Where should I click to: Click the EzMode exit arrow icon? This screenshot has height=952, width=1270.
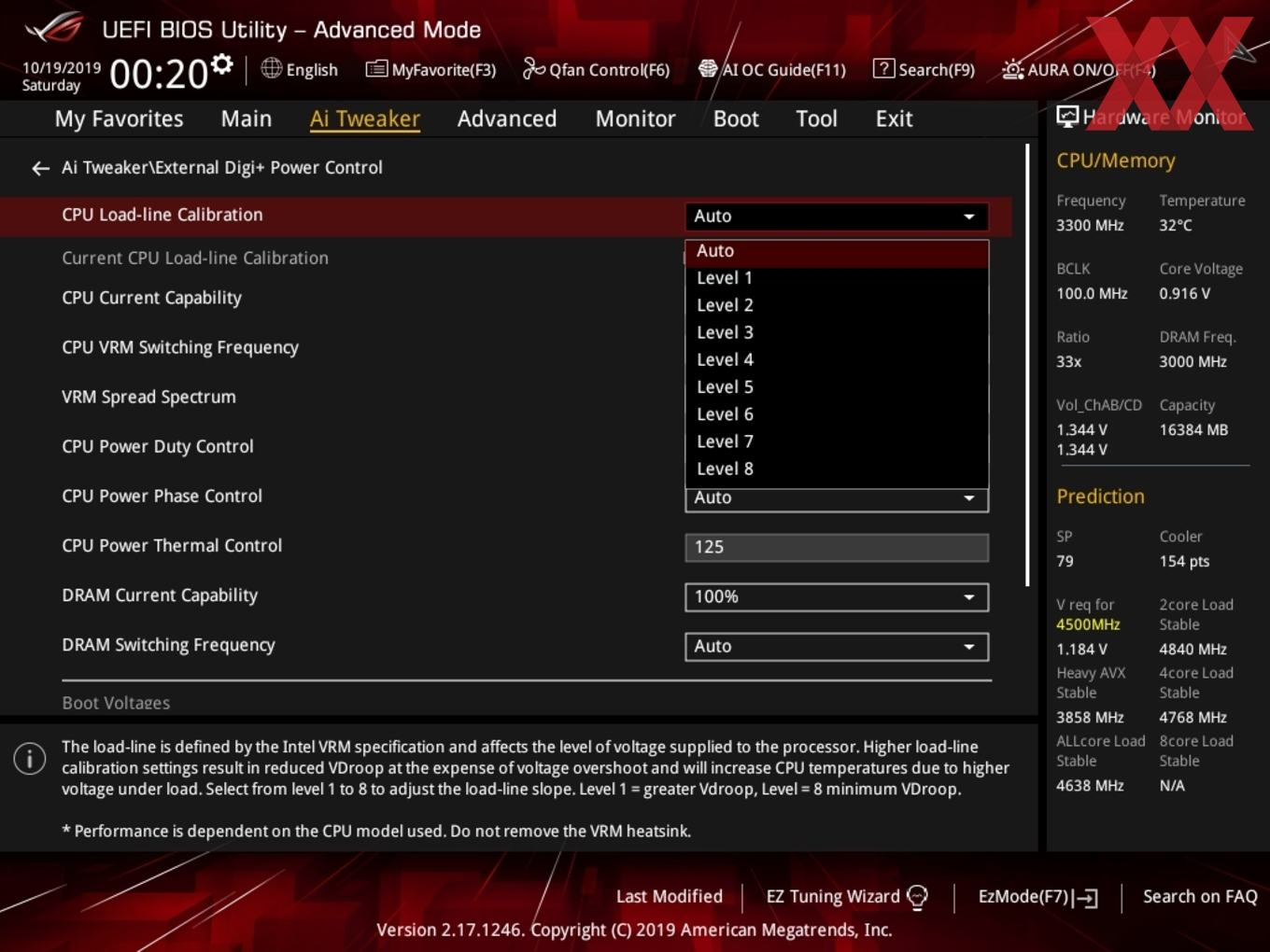click(x=1085, y=898)
